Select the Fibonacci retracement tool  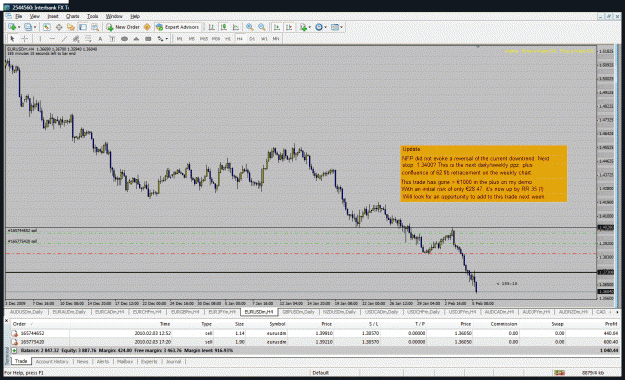pyautogui.click(x=88, y=39)
